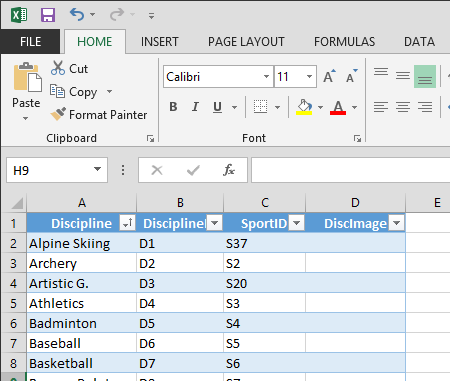Align text left

pyautogui.click(x=381, y=107)
